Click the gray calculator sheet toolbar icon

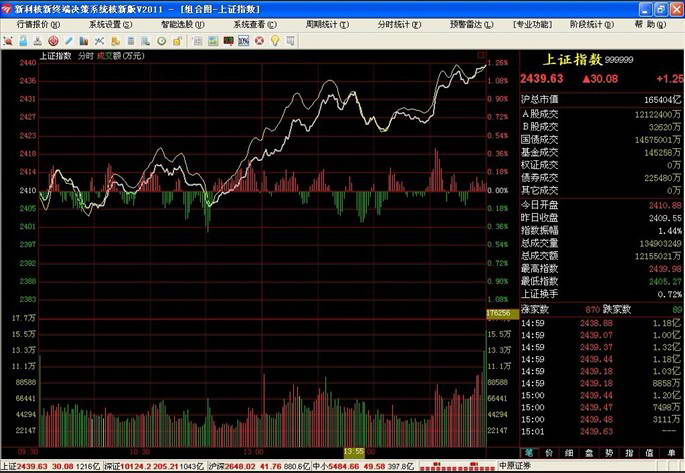point(131,41)
